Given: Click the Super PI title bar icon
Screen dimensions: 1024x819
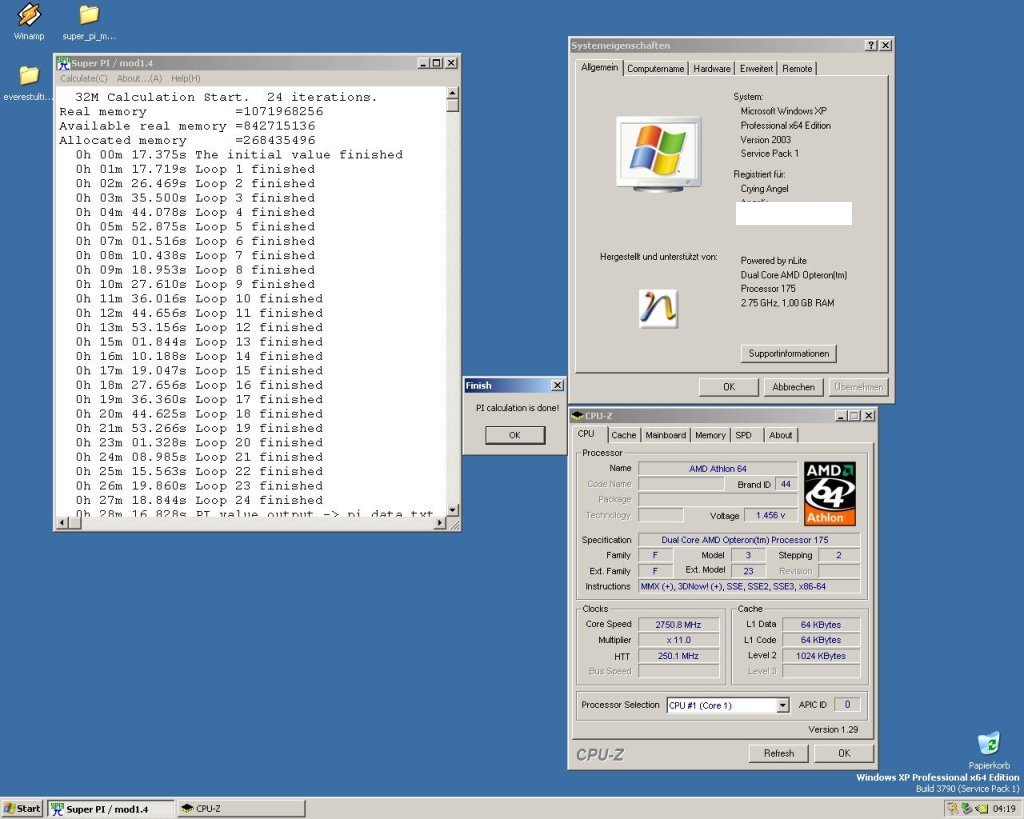Looking at the screenshot, I should coord(63,63).
